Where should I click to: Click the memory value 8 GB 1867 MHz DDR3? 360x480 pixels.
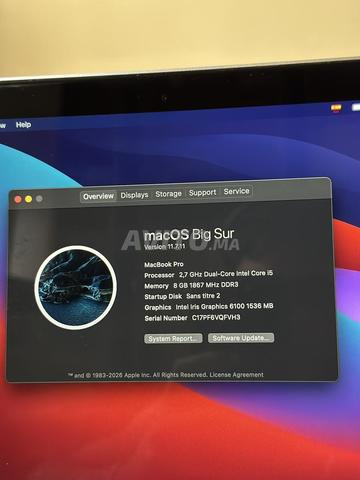(206, 285)
